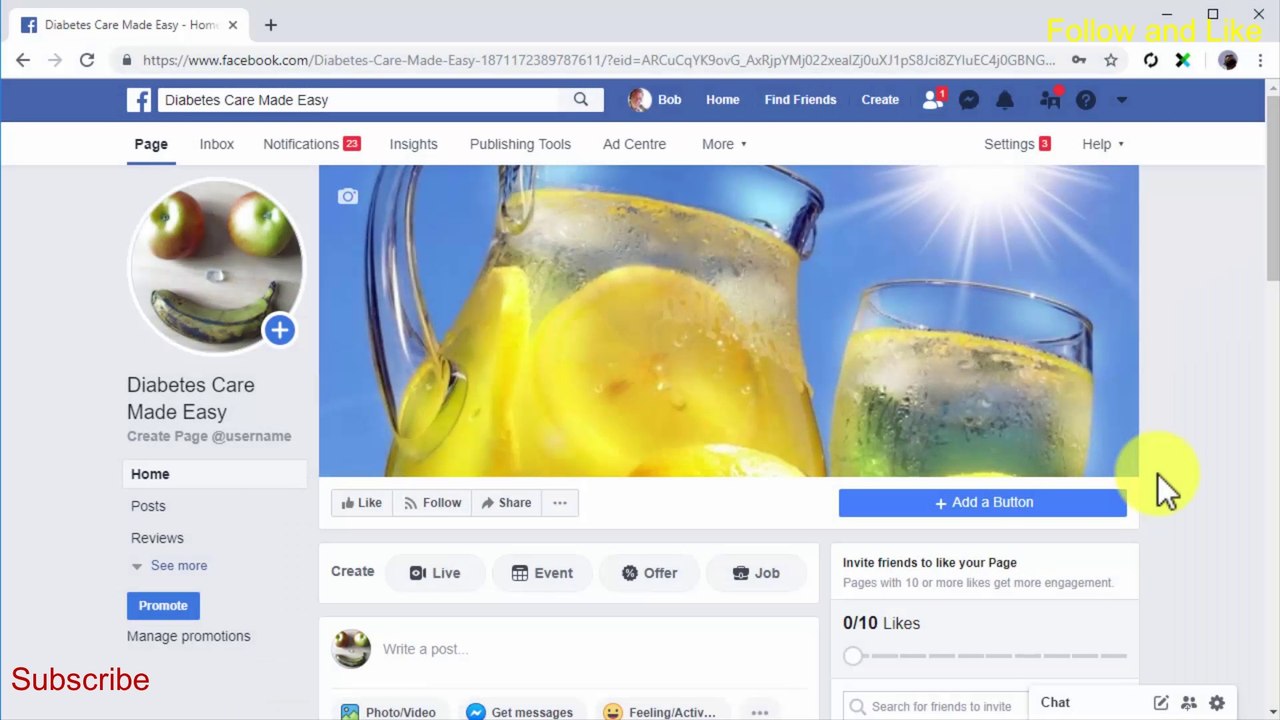
Task: Click the Share button
Action: coord(506,503)
